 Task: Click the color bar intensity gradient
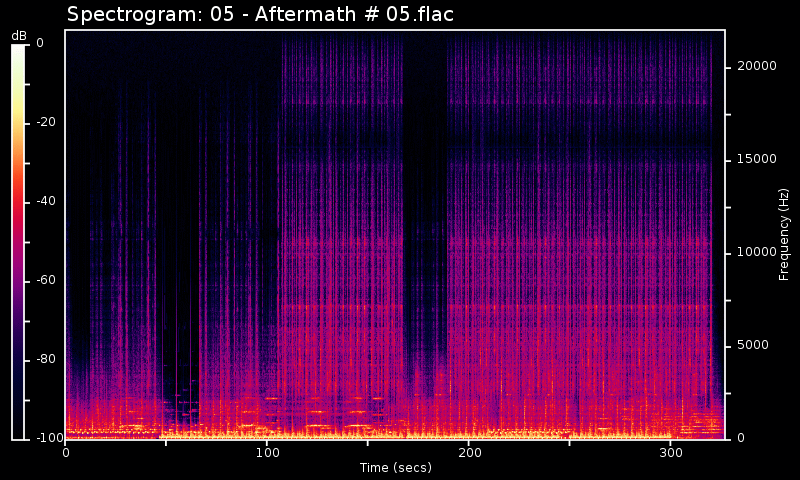[19, 240]
